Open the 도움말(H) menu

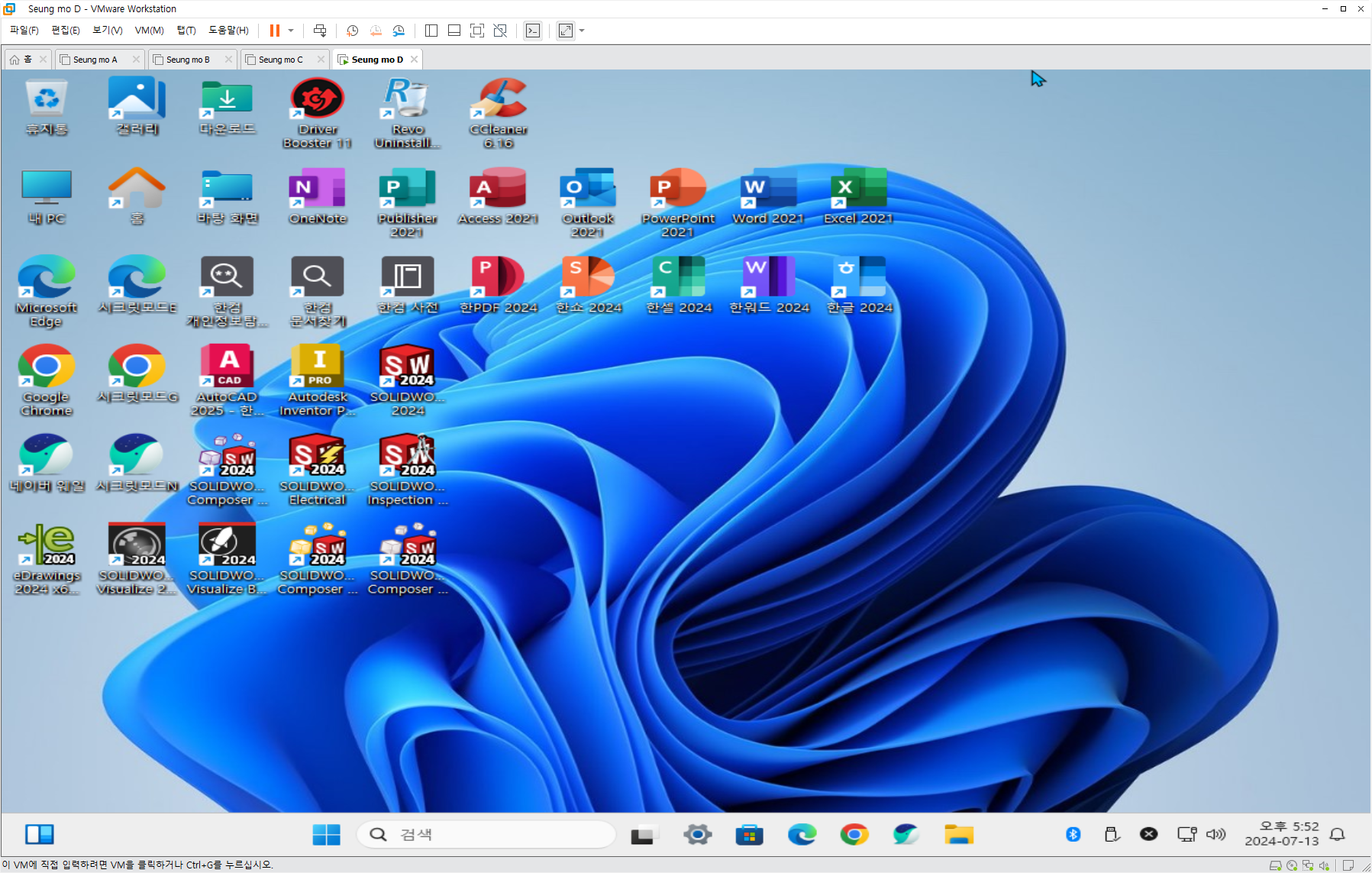tap(228, 30)
